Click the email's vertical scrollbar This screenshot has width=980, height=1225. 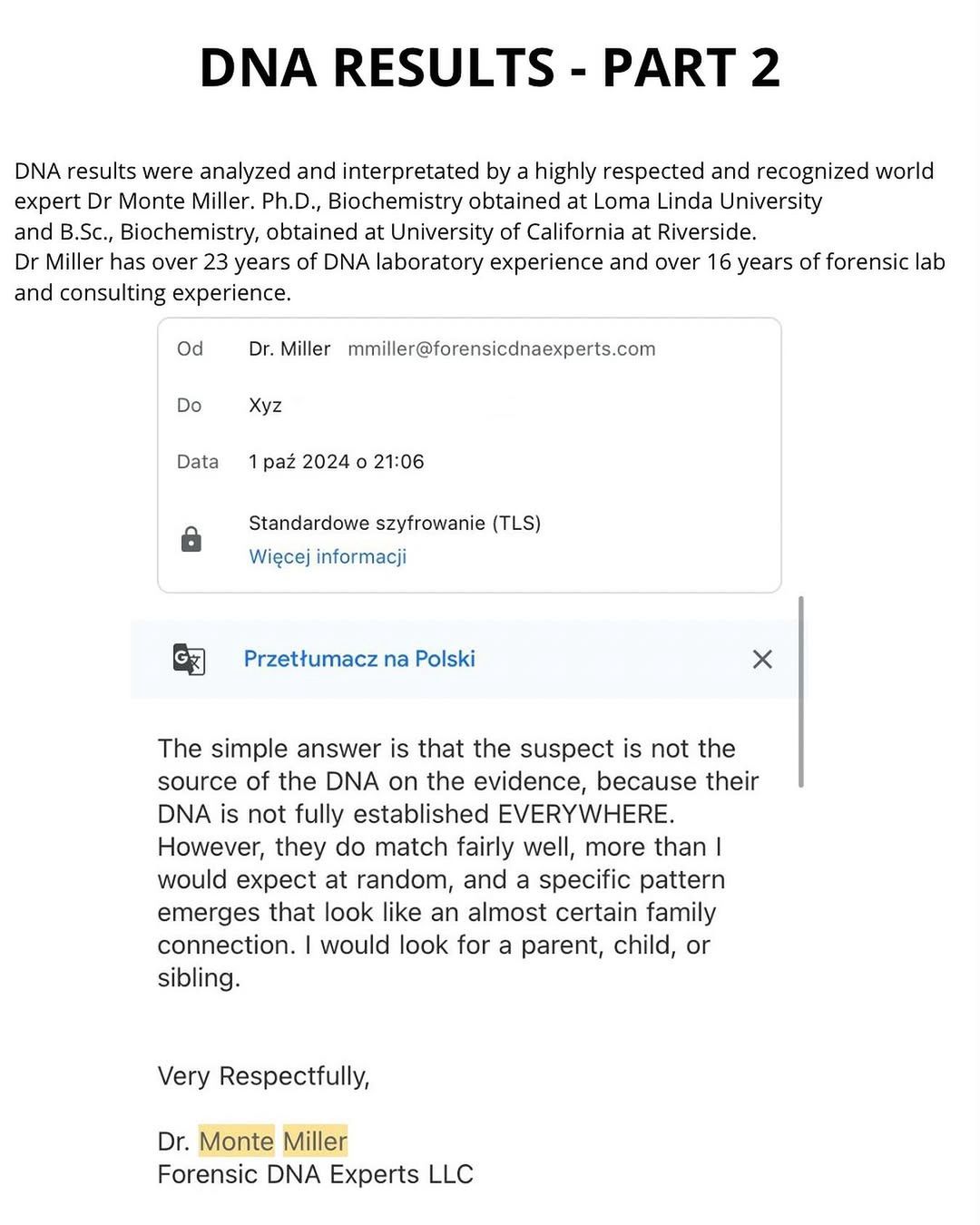800,691
